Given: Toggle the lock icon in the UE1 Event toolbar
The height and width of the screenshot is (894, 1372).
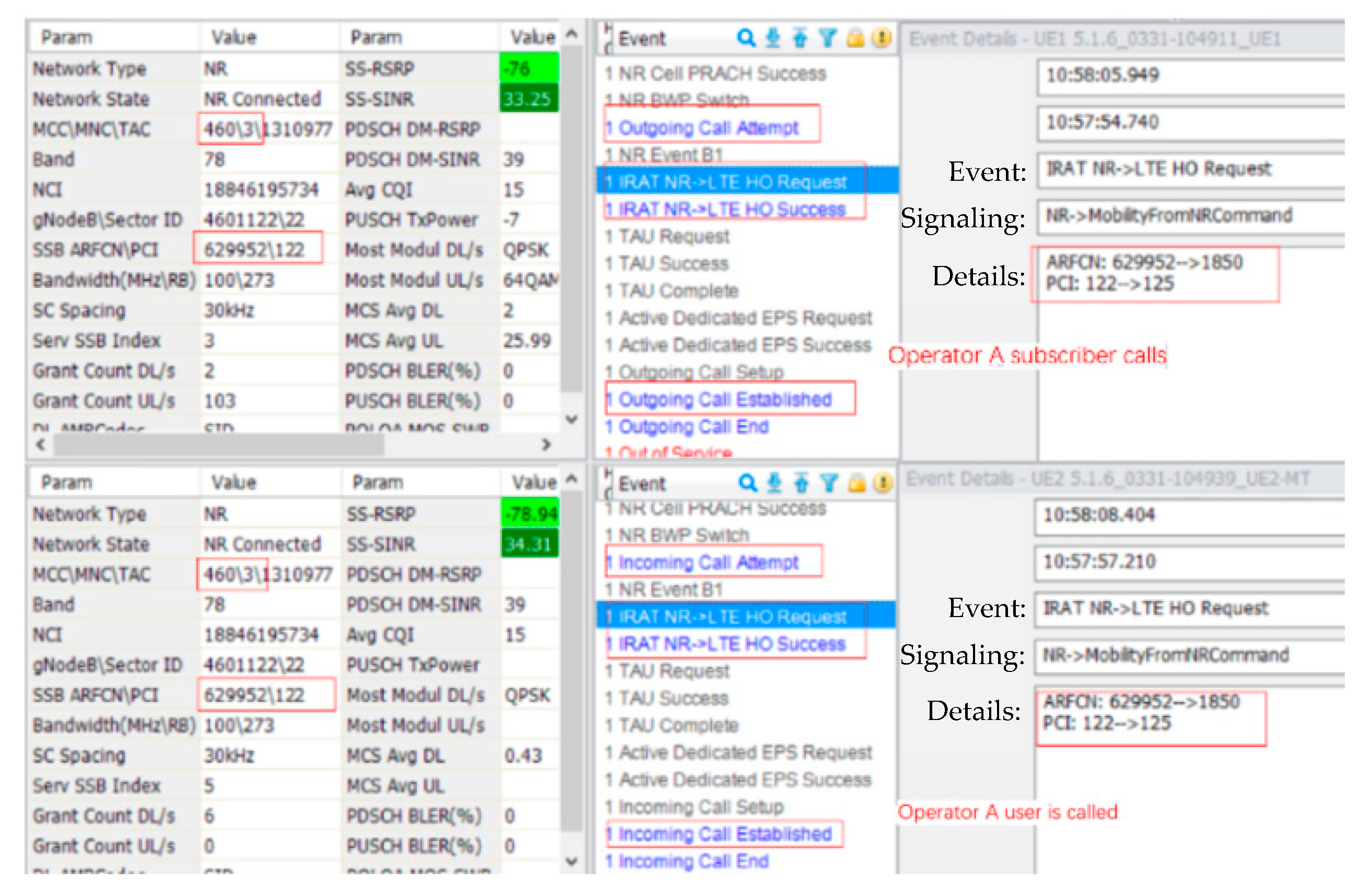Looking at the screenshot, I should pyautogui.click(x=855, y=38).
